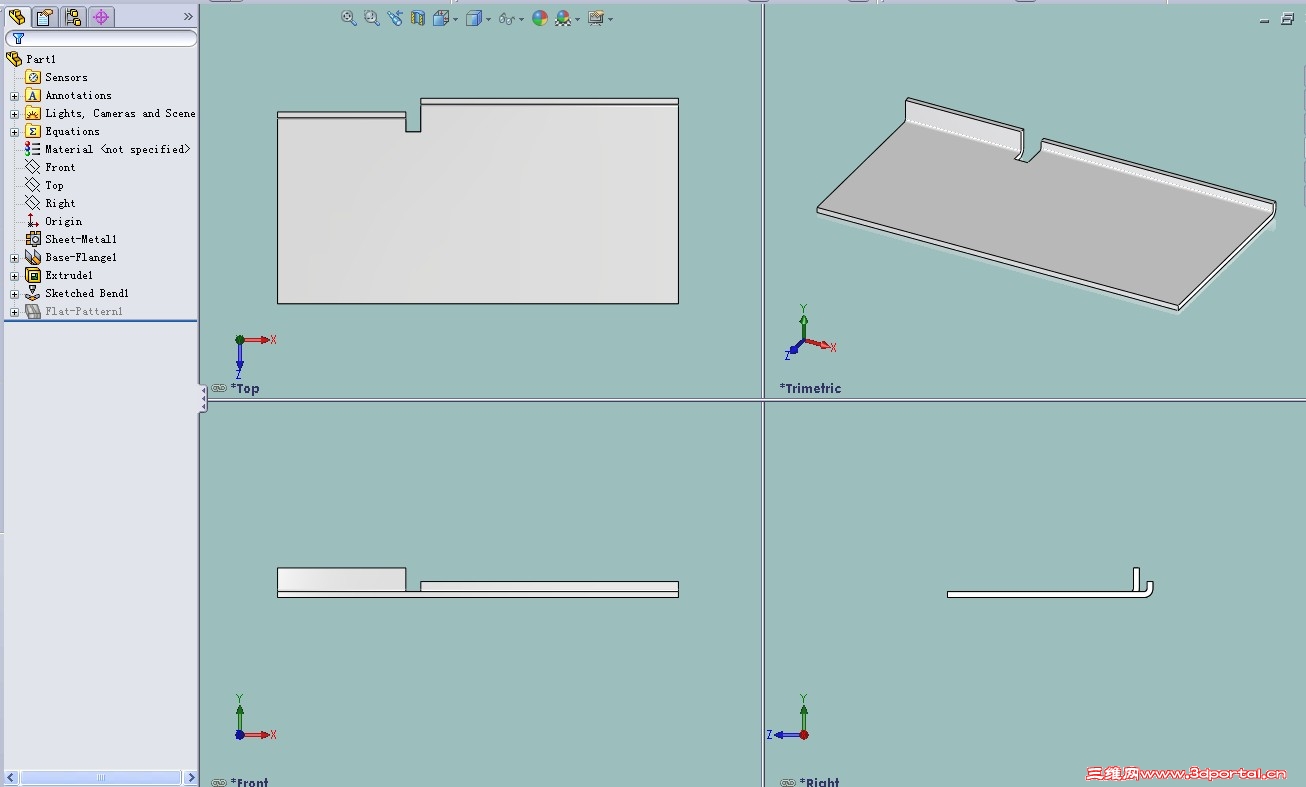Select the Top plane in the feature tree
The width and height of the screenshot is (1306, 787).
tap(54, 185)
